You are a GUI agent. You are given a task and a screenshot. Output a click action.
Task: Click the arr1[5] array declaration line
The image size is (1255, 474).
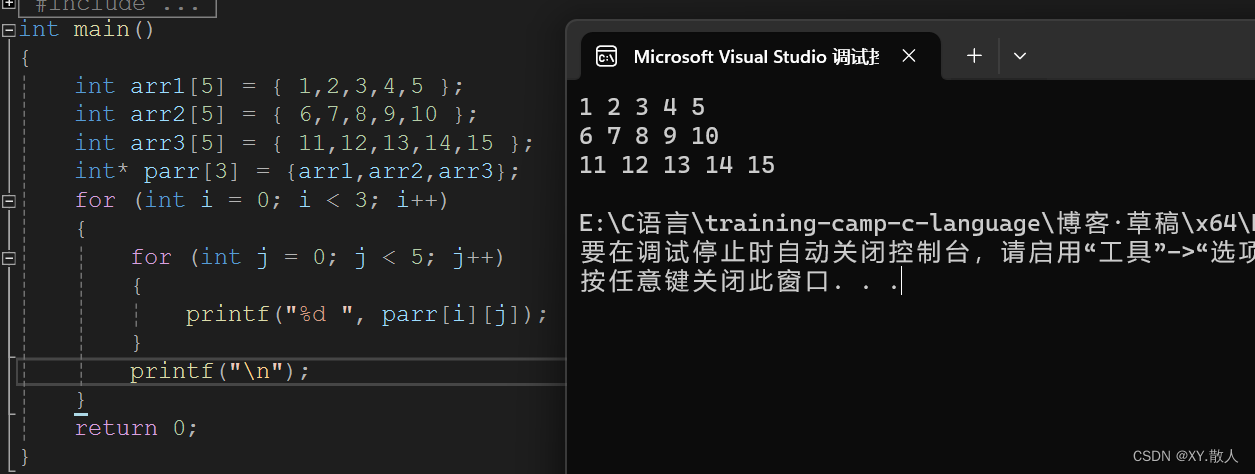coord(270,86)
